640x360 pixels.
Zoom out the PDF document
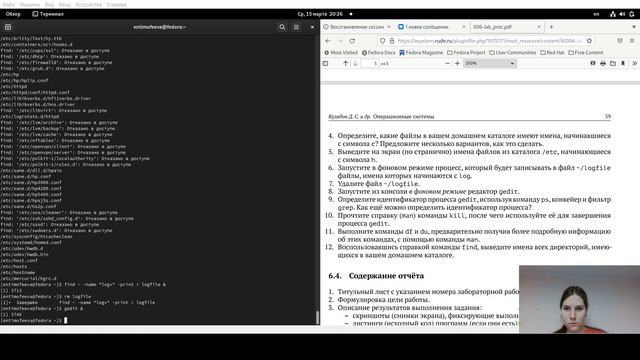coord(447,63)
